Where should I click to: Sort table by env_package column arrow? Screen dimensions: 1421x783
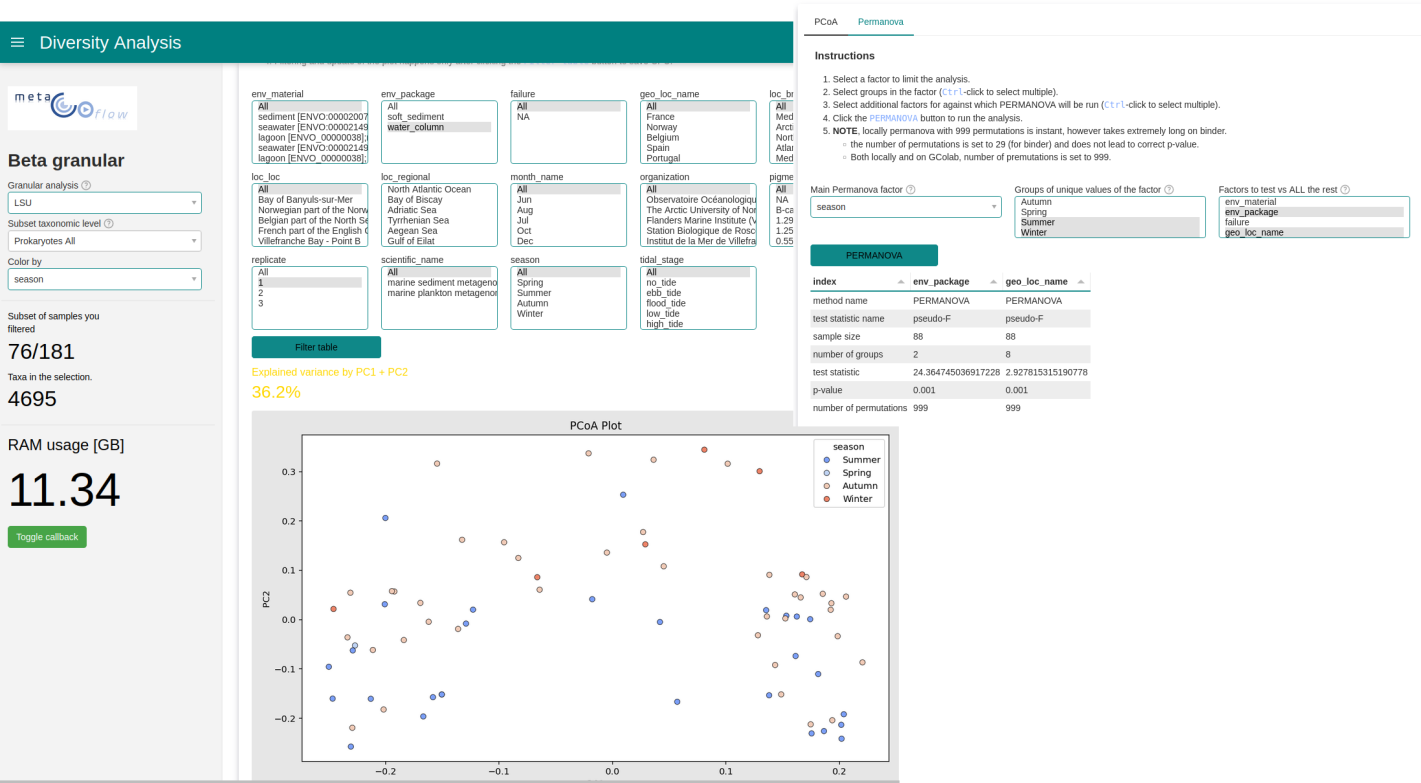993,282
